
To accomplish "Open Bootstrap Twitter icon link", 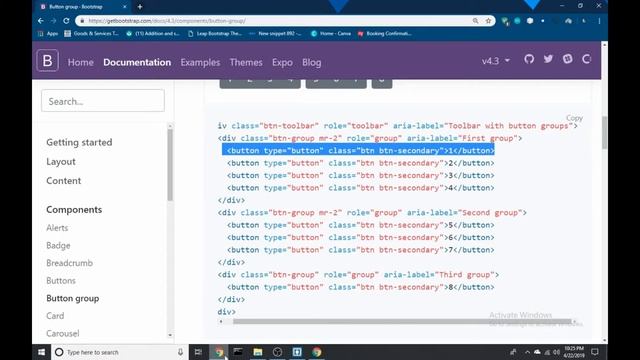I will (548, 59).
